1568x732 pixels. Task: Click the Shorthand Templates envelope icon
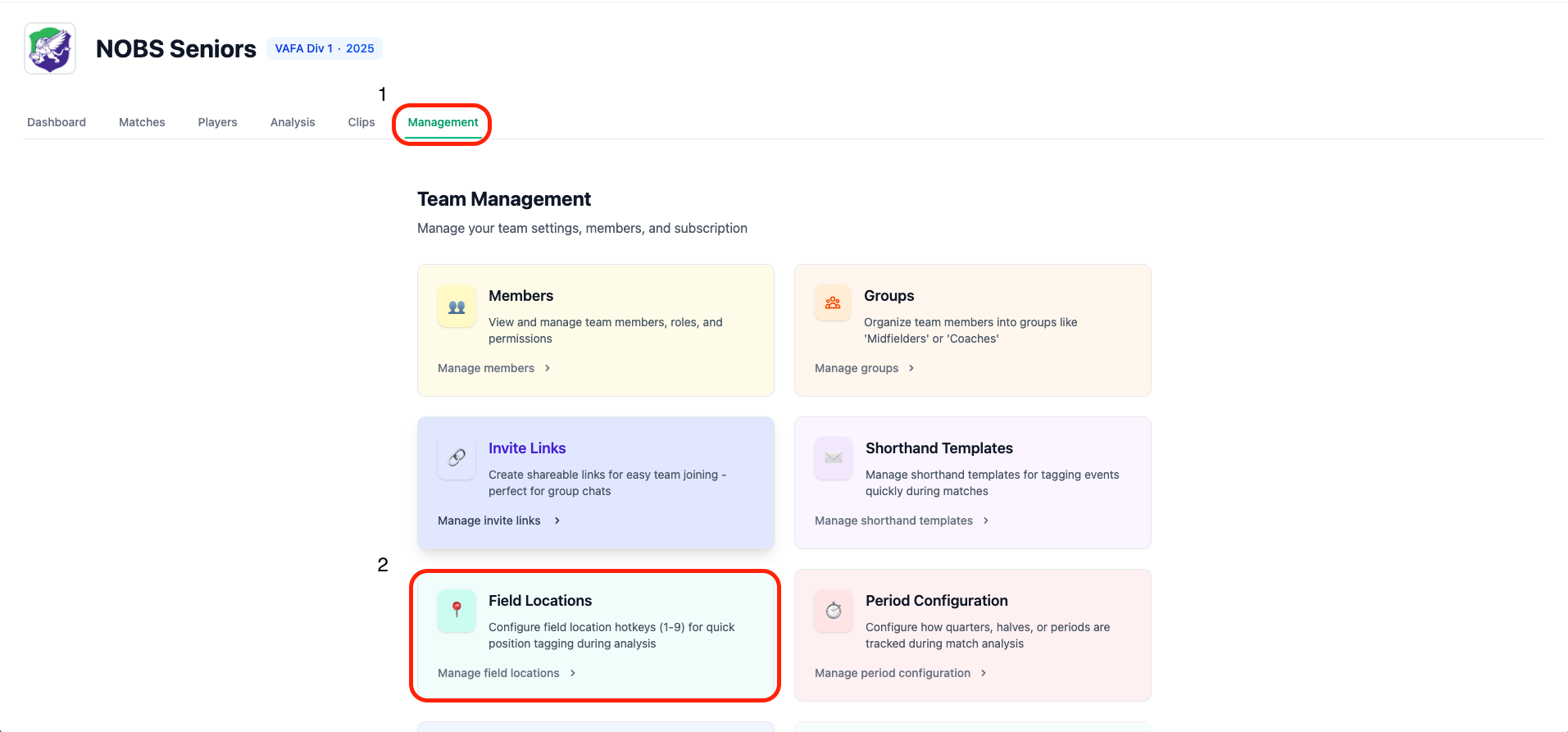(834, 457)
